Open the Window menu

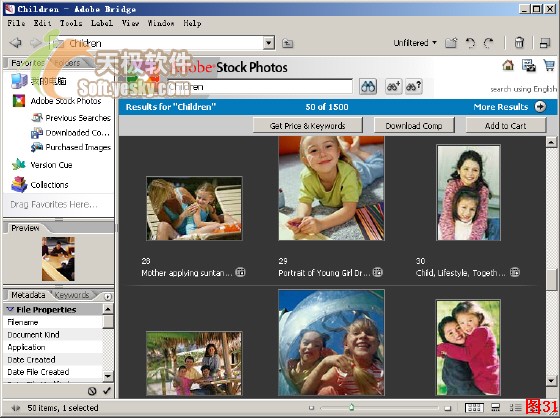click(x=161, y=23)
